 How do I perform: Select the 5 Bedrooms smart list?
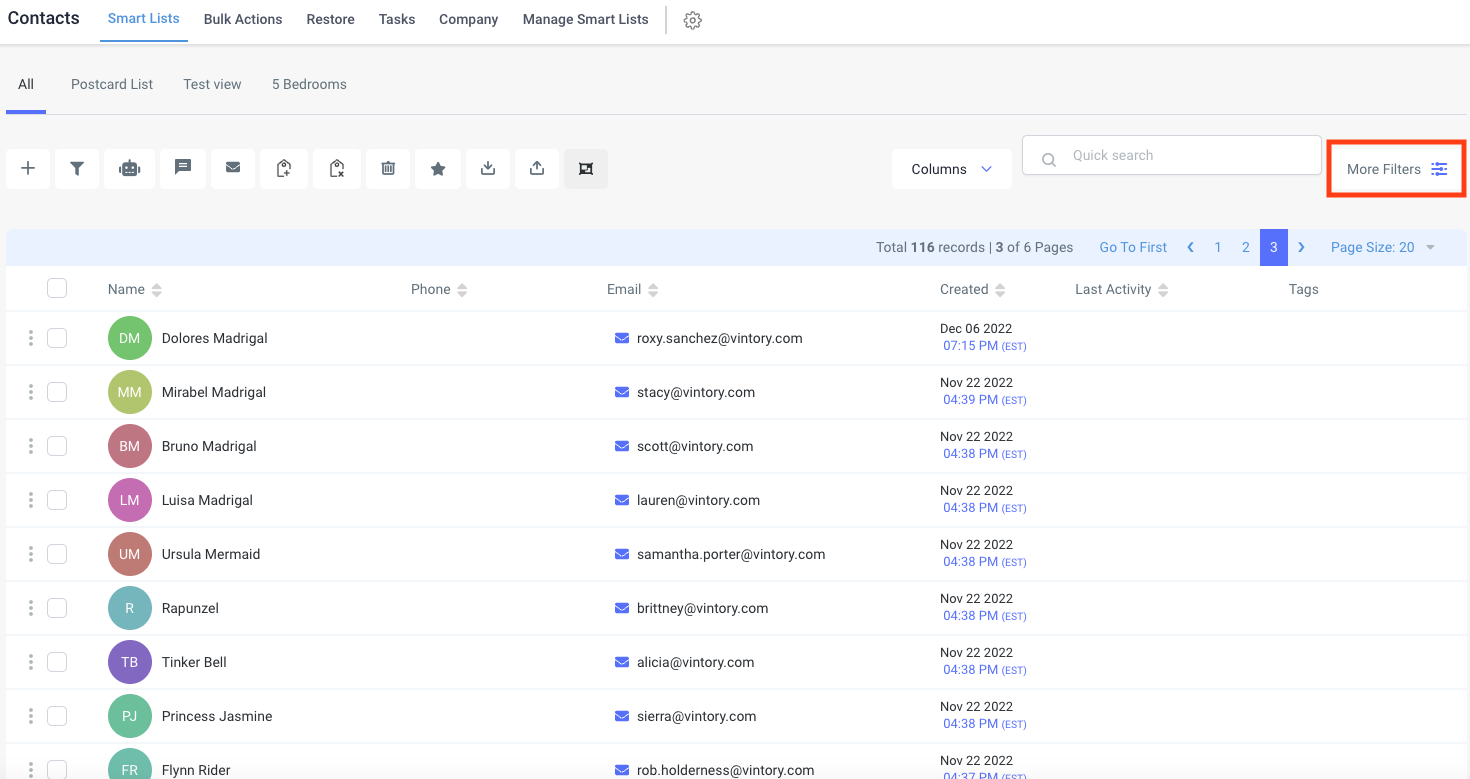(309, 84)
